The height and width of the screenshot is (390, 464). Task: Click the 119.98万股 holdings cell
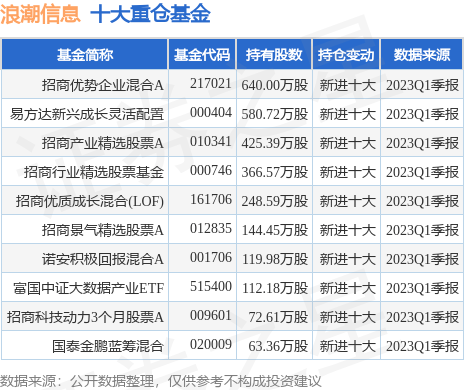point(275,259)
